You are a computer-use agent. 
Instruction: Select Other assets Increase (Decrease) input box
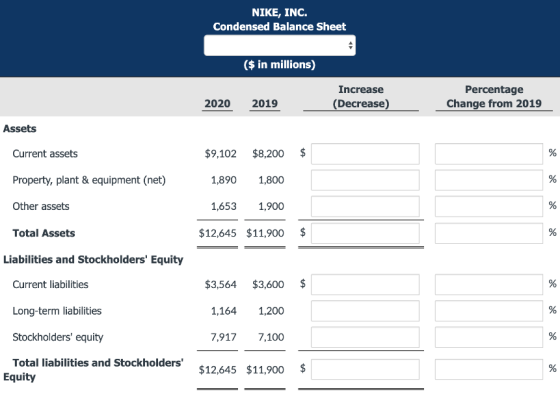[365, 206]
